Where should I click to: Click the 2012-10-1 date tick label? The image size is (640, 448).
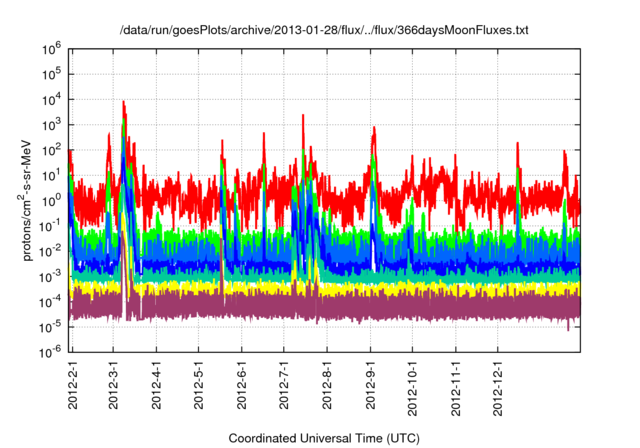click(x=412, y=388)
